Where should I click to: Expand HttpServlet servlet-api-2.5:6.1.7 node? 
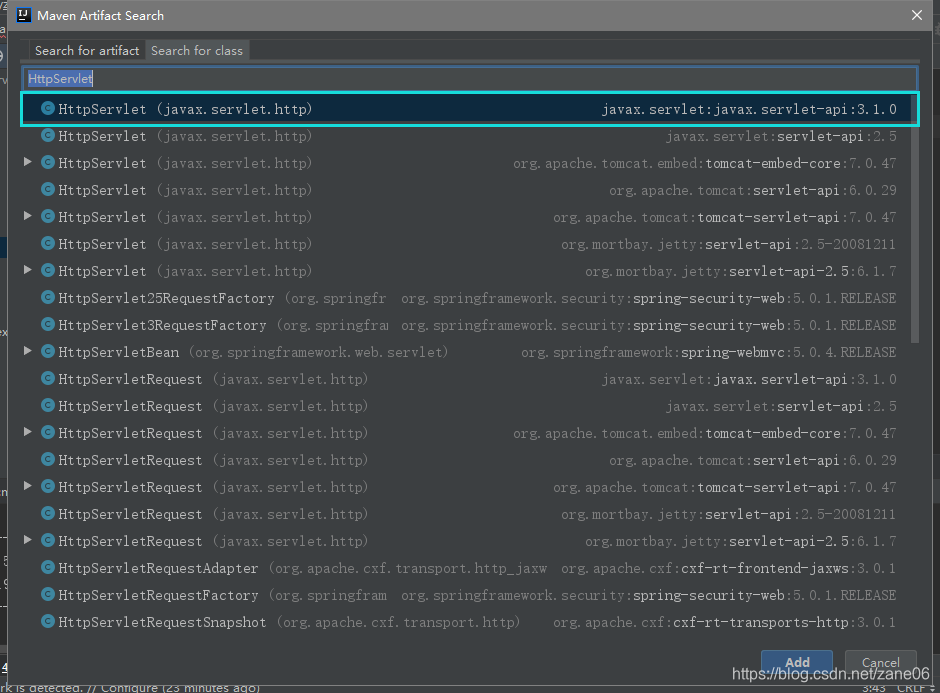(x=27, y=270)
